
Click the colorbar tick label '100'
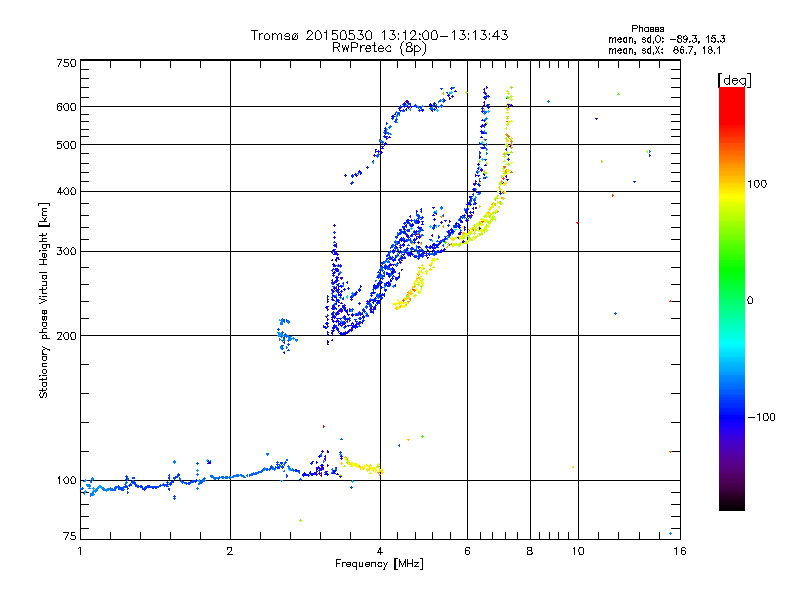[757, 184]
